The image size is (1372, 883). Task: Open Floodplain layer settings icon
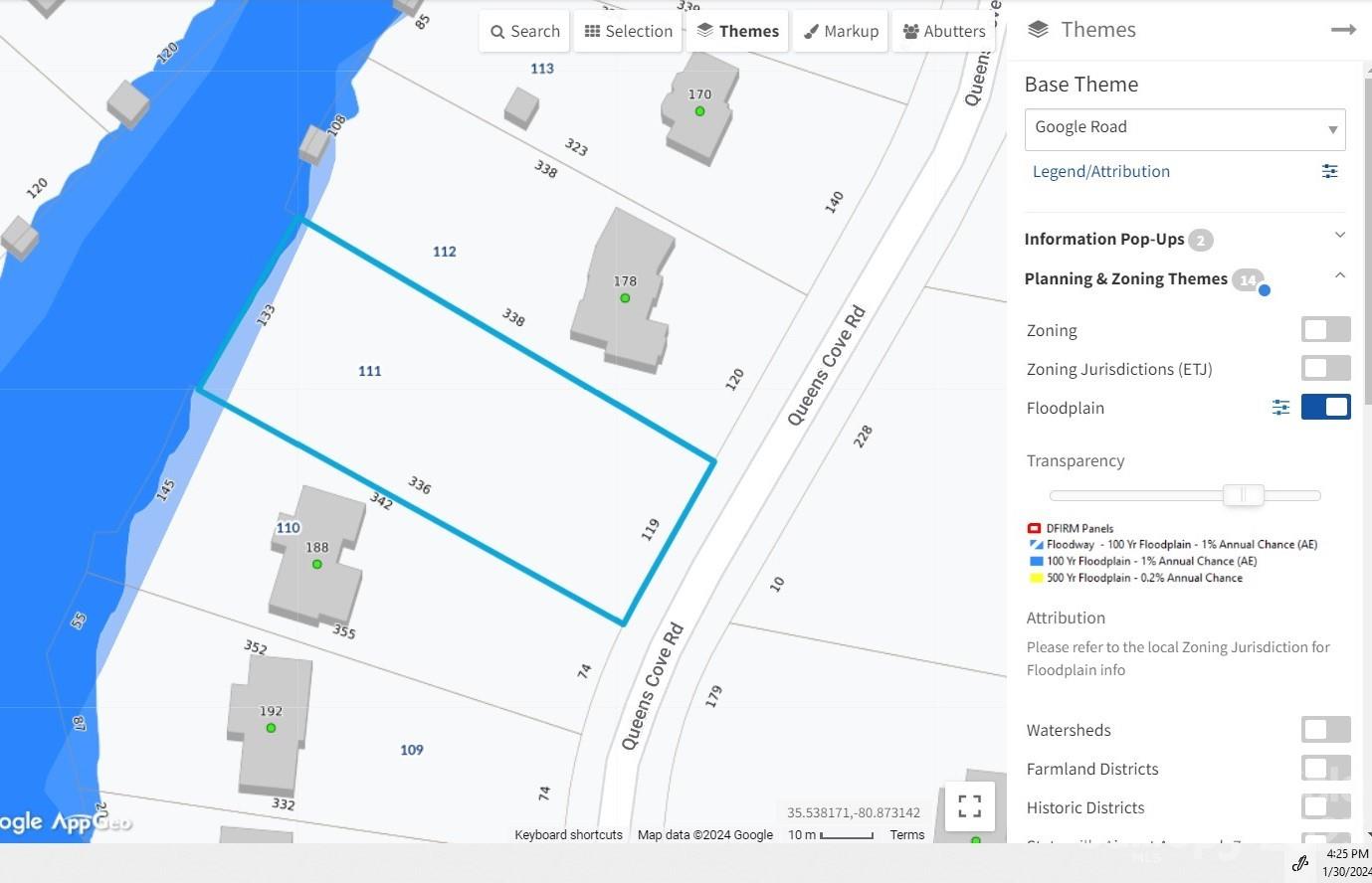[x=1280, y=408]
